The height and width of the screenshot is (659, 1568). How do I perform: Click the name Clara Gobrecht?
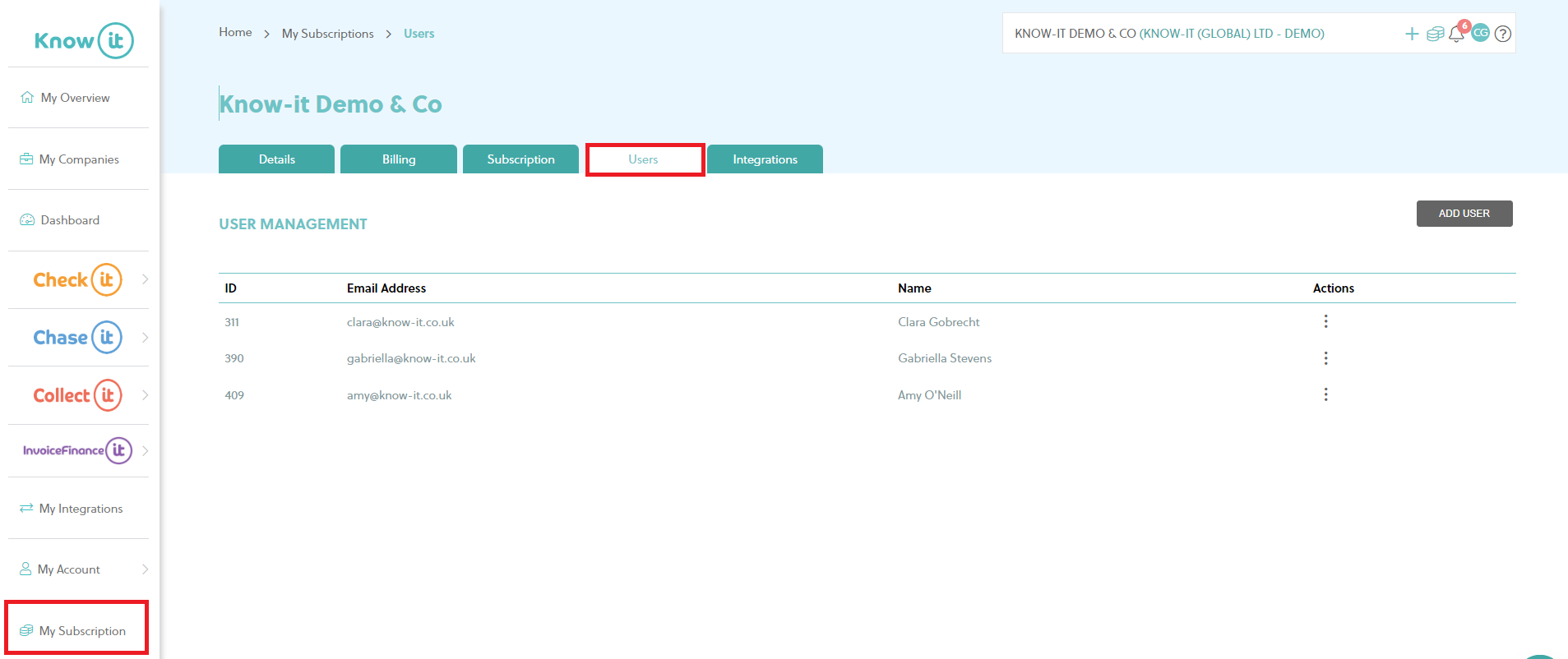point(938,322)
